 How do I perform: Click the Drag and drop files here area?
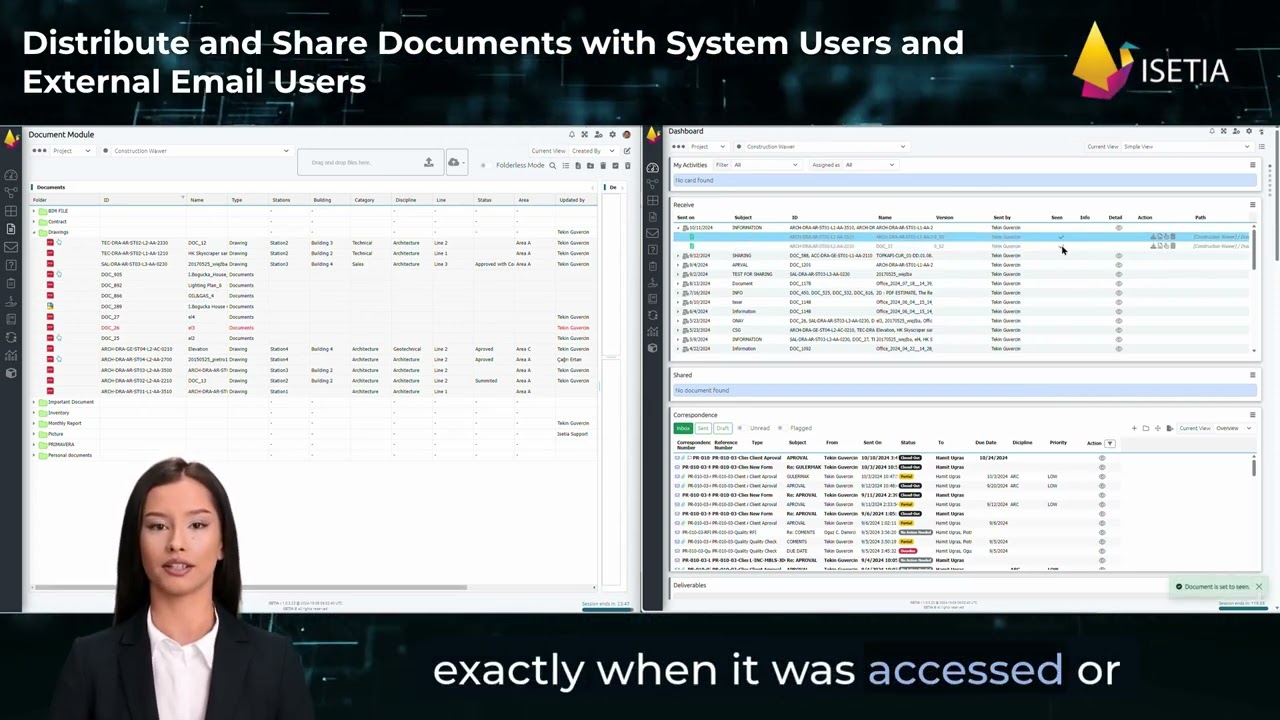pos(369,162)
